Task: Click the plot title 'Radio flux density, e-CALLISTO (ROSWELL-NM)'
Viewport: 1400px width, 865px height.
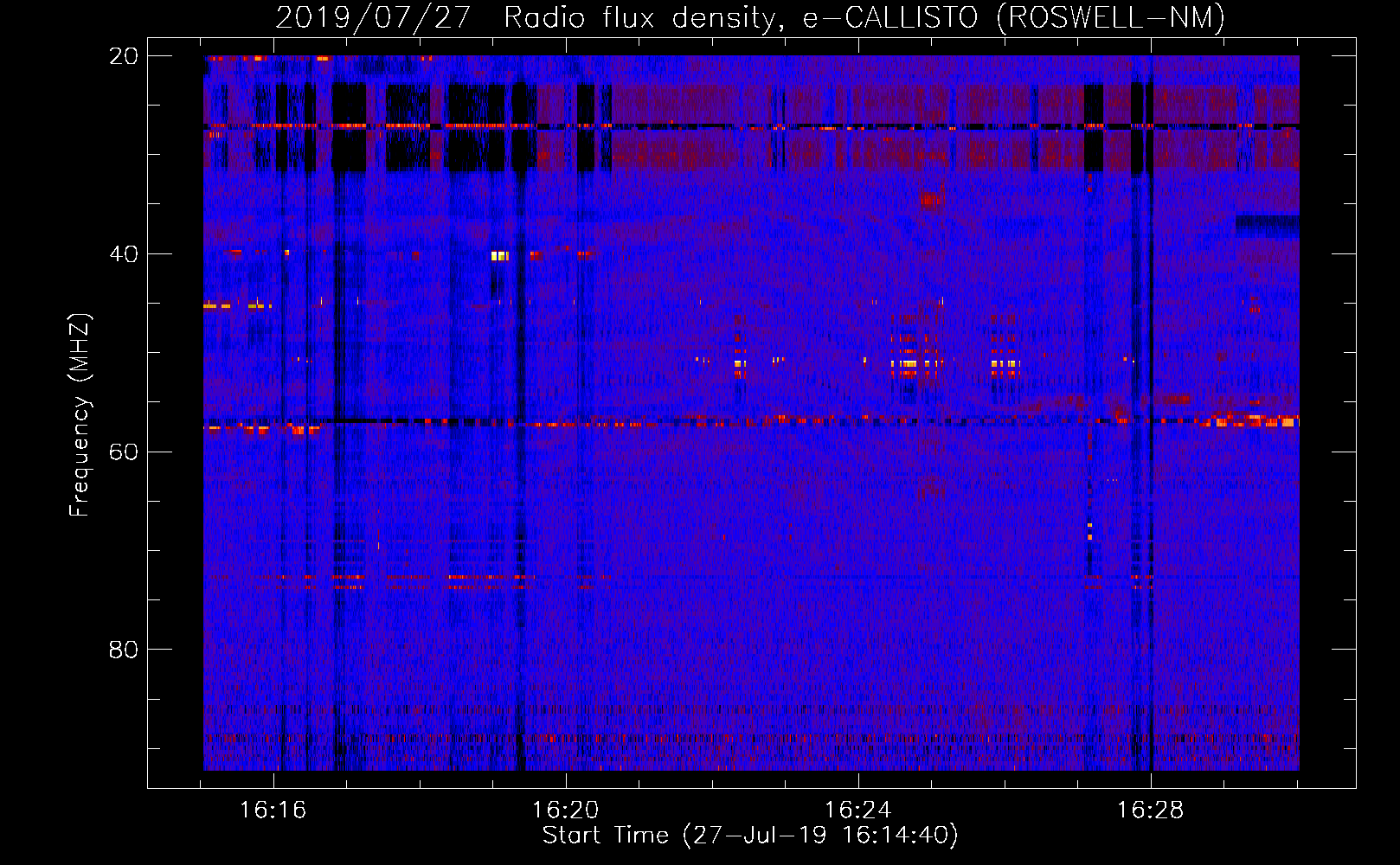Action: (864, 17)
